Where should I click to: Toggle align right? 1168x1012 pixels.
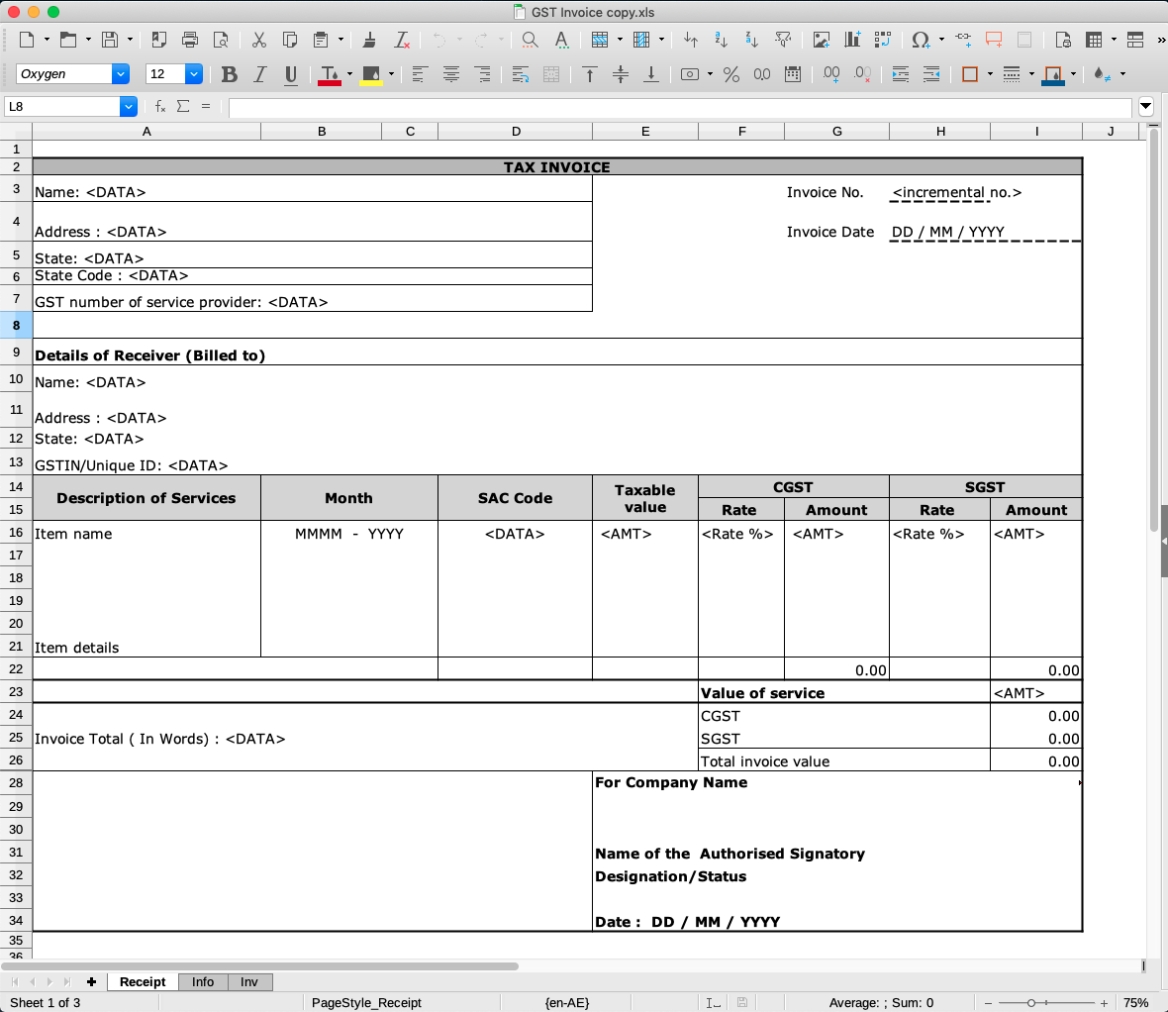point(482,74)
